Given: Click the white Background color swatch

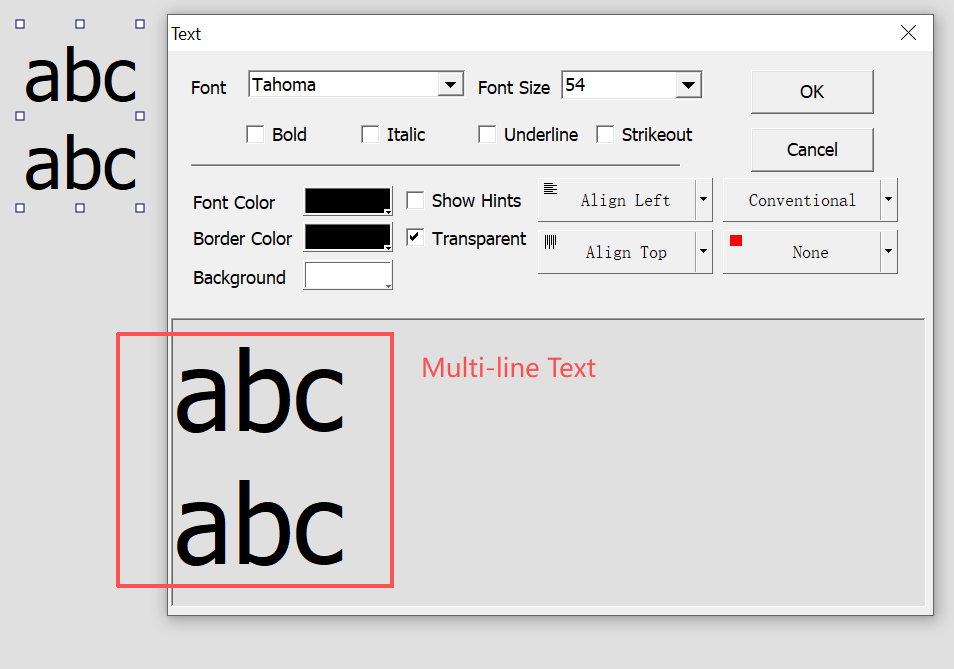Looking at the screenshot, I should [347, 276].
